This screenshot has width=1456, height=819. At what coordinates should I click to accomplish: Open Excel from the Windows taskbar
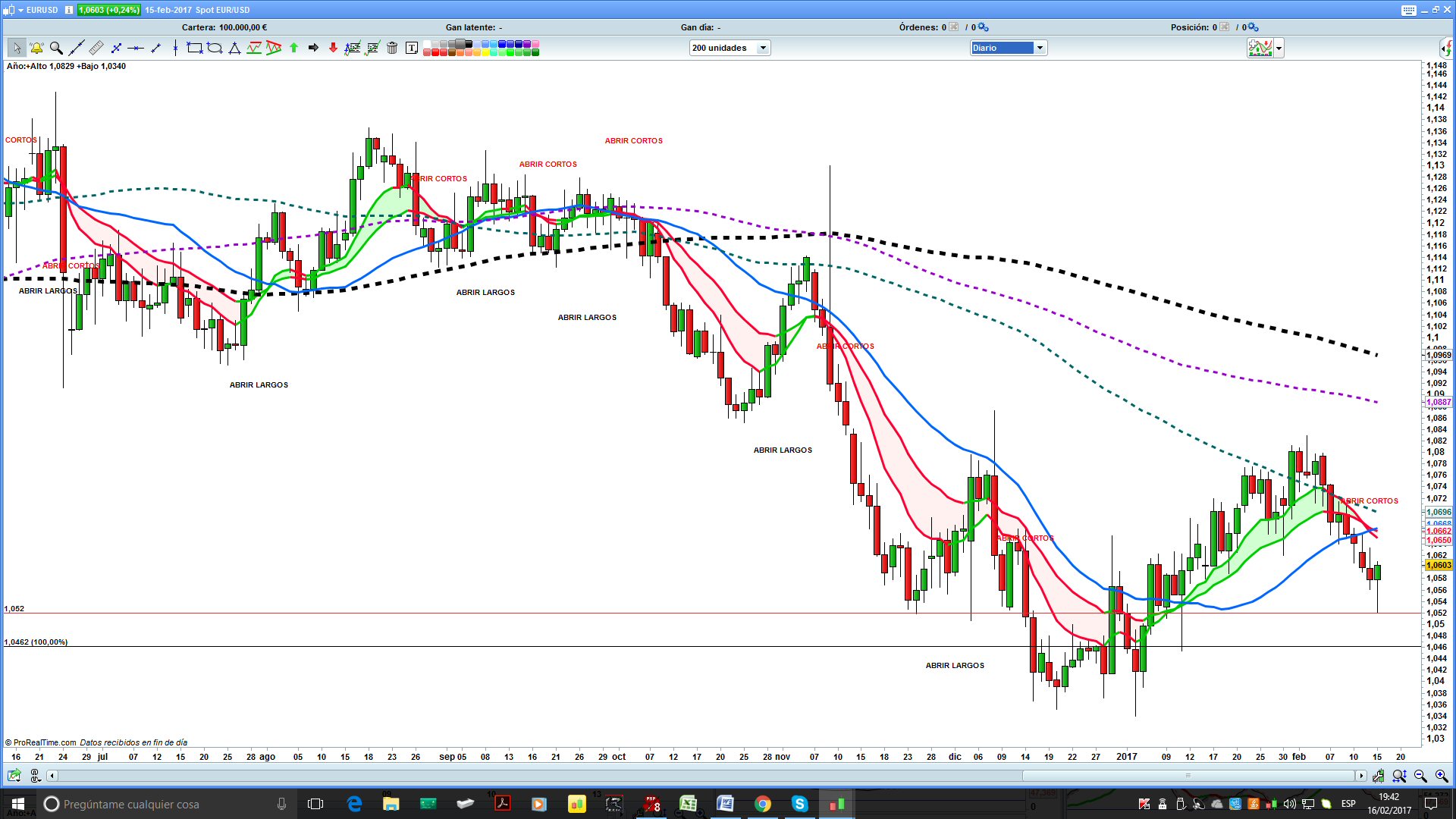pos(688,804)
